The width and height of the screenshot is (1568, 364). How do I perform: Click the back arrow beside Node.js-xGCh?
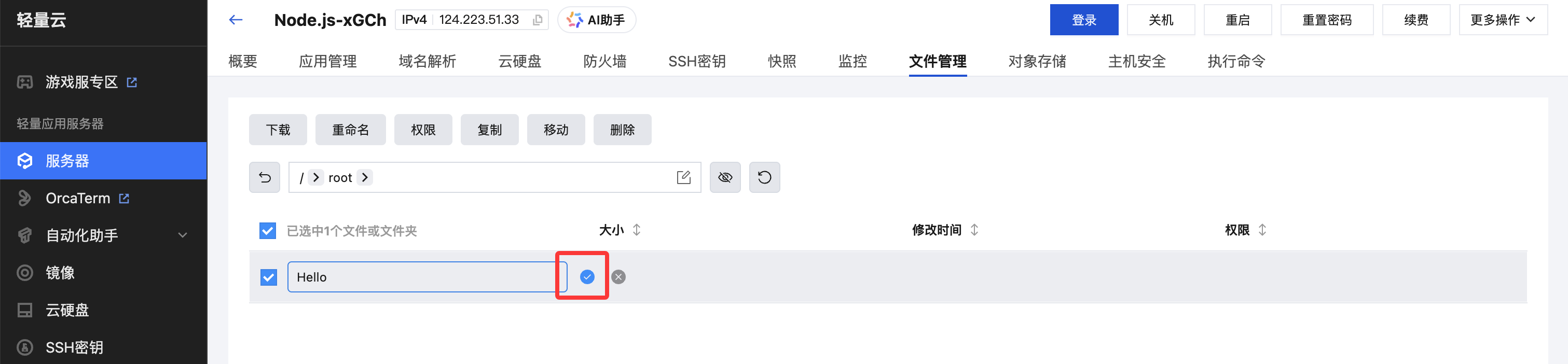coord(236,20)
